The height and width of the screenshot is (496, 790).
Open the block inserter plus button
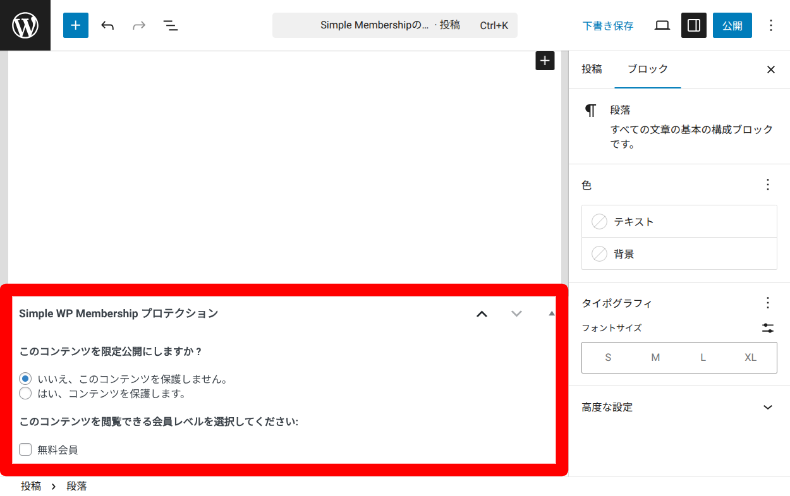(76, 25)
